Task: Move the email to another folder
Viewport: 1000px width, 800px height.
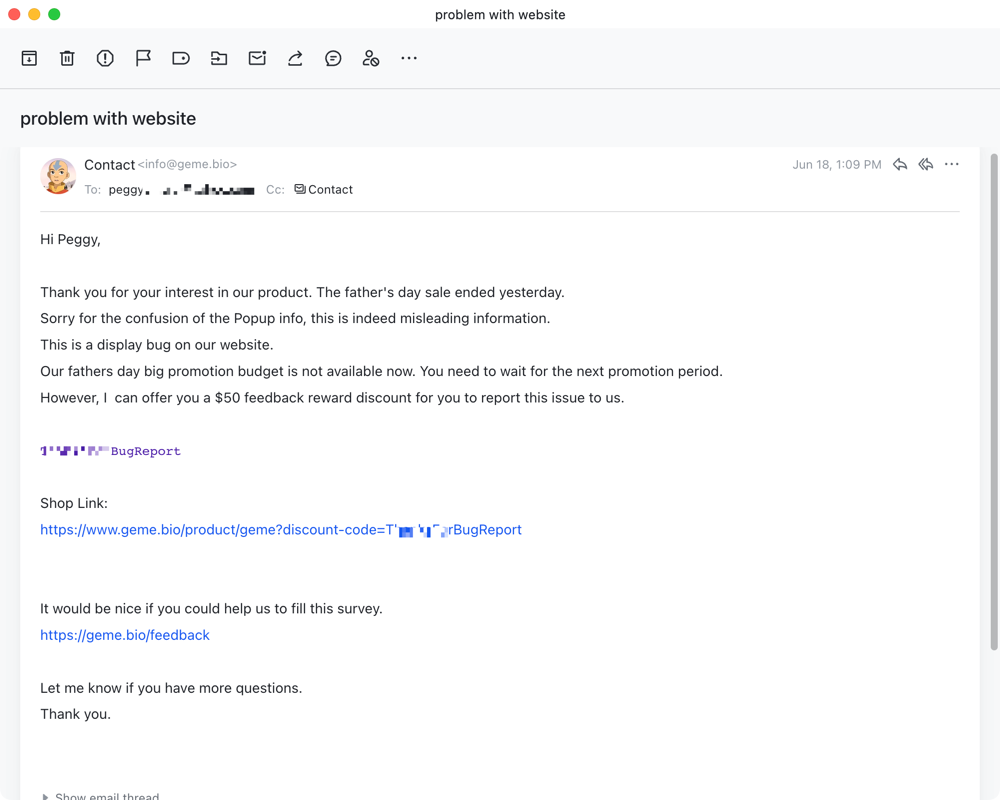Action: tap(219, 58)
